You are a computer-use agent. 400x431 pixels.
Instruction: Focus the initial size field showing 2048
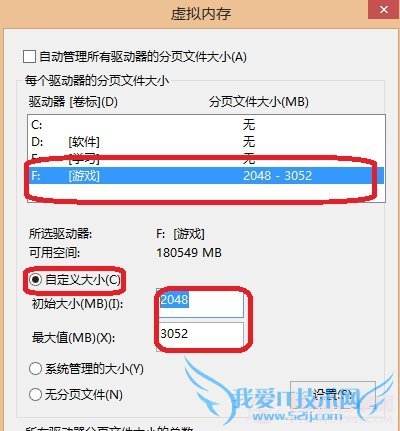click(x=201, y=303)
